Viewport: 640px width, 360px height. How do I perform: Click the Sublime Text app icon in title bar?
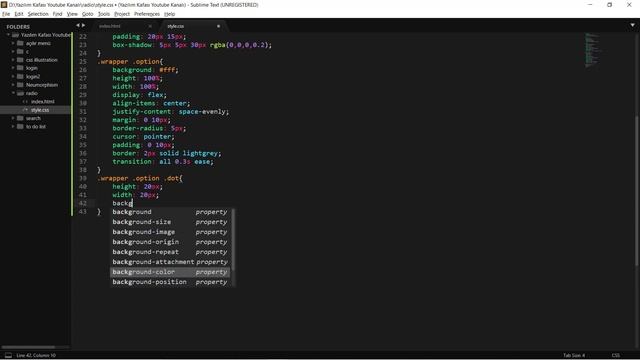(x=4, y=5)
